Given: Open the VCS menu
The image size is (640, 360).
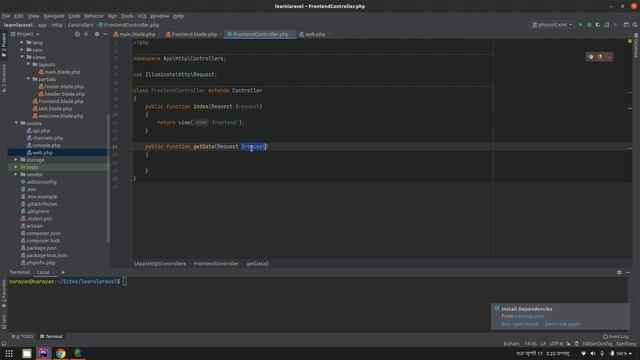Looking at the screenshot, I should pyautogui.click(x=142, y=16).
